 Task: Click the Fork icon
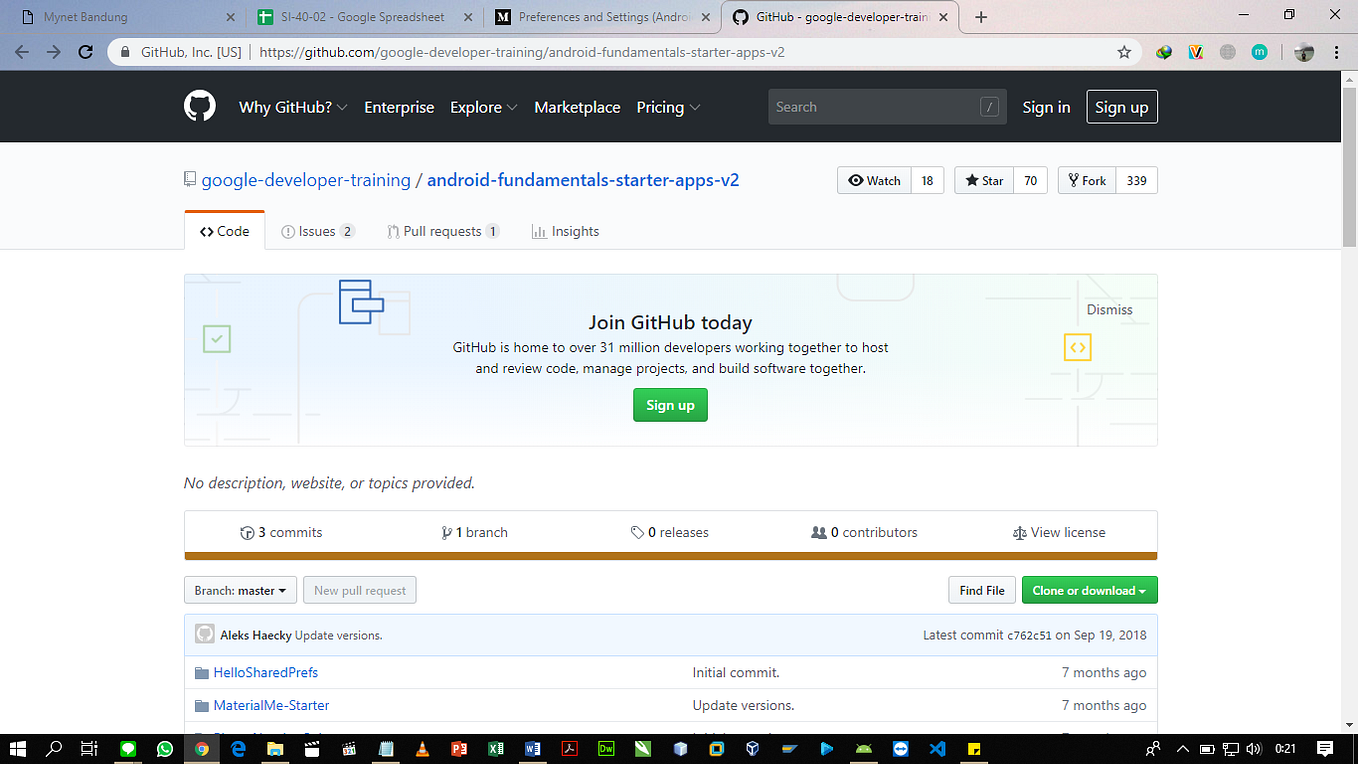1072,180
